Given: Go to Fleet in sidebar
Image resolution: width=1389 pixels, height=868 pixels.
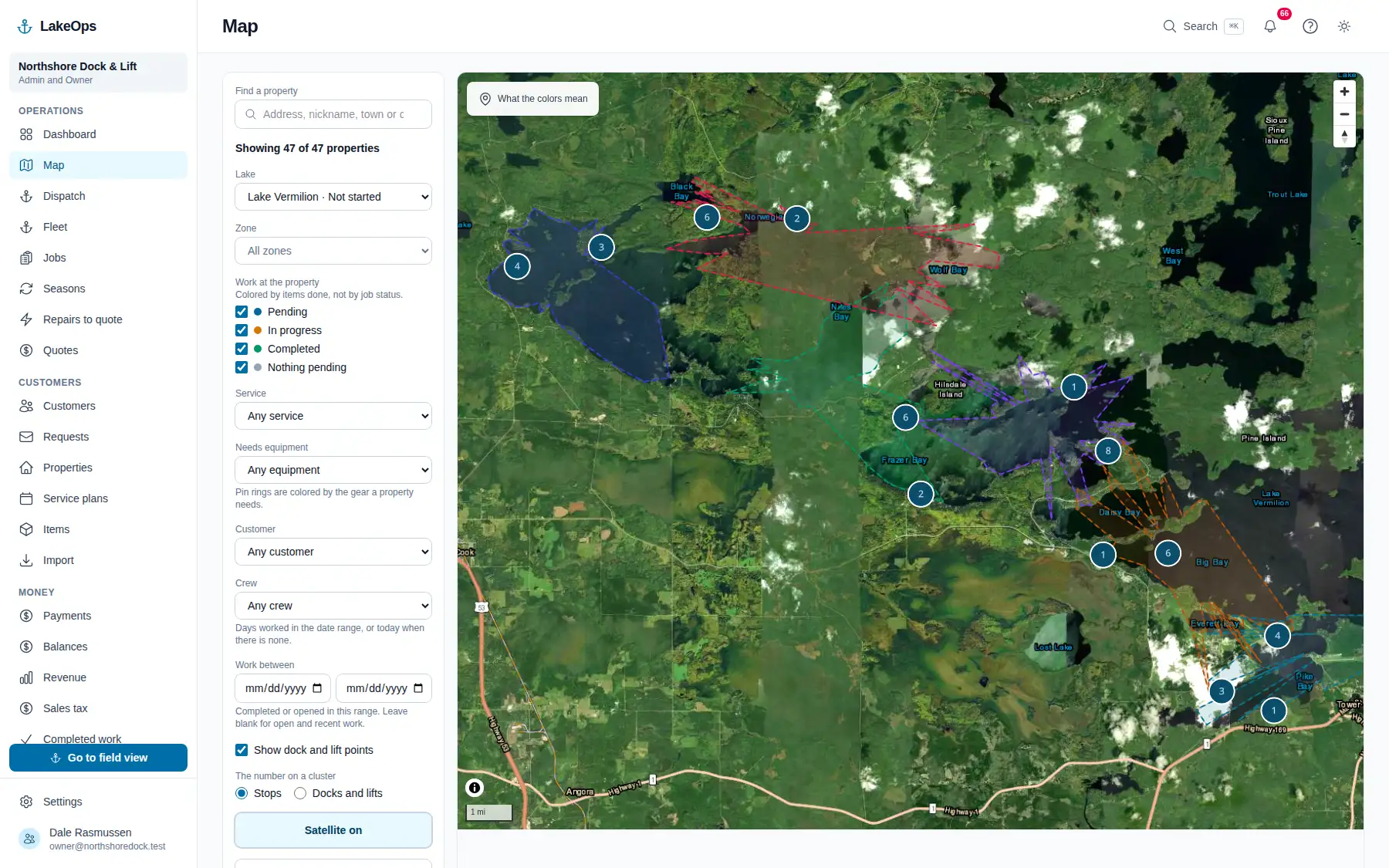Looking at the screenshot, I should [x=98, y=227].
